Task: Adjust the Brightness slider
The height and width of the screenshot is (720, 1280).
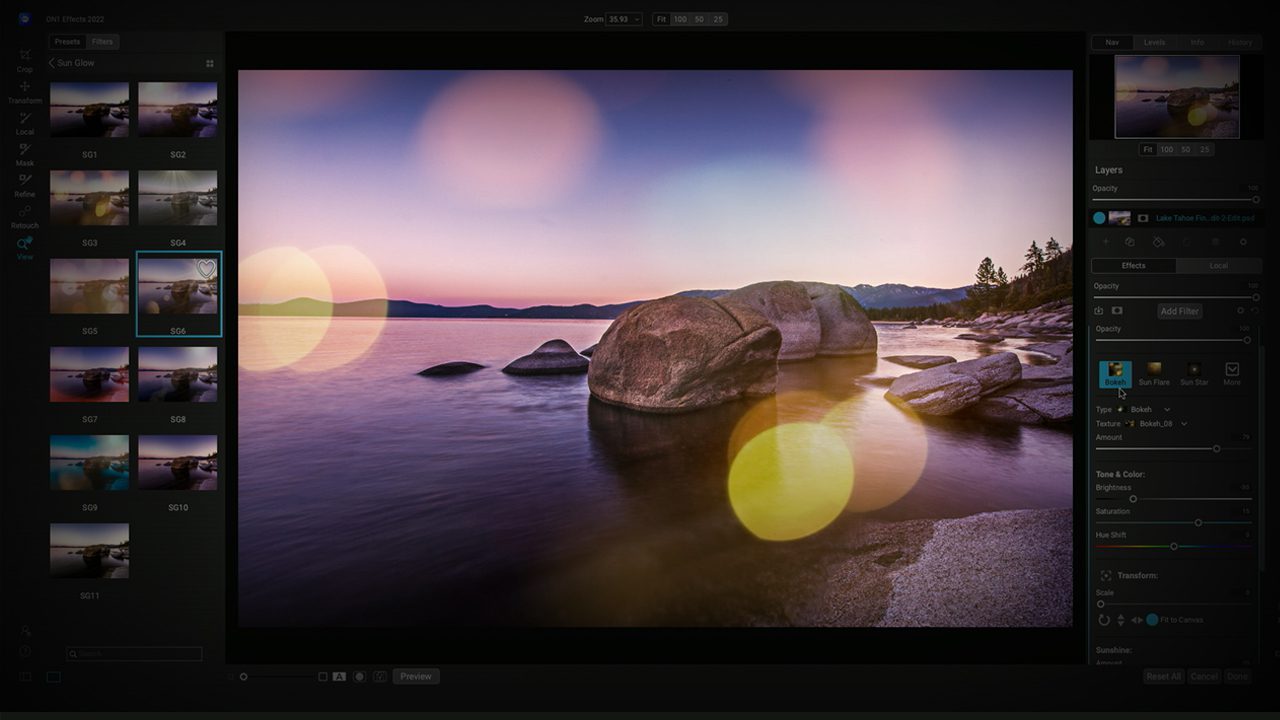Action: tap(1174, 499)
